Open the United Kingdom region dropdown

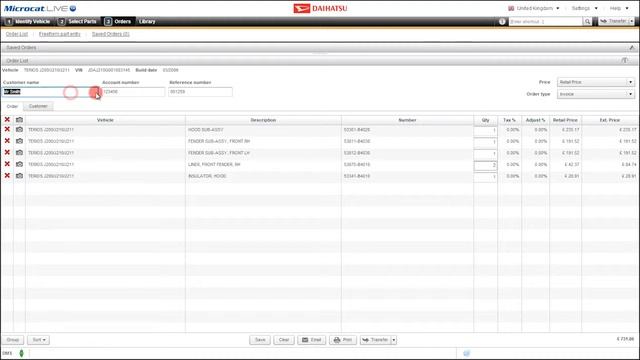(534, 8)
